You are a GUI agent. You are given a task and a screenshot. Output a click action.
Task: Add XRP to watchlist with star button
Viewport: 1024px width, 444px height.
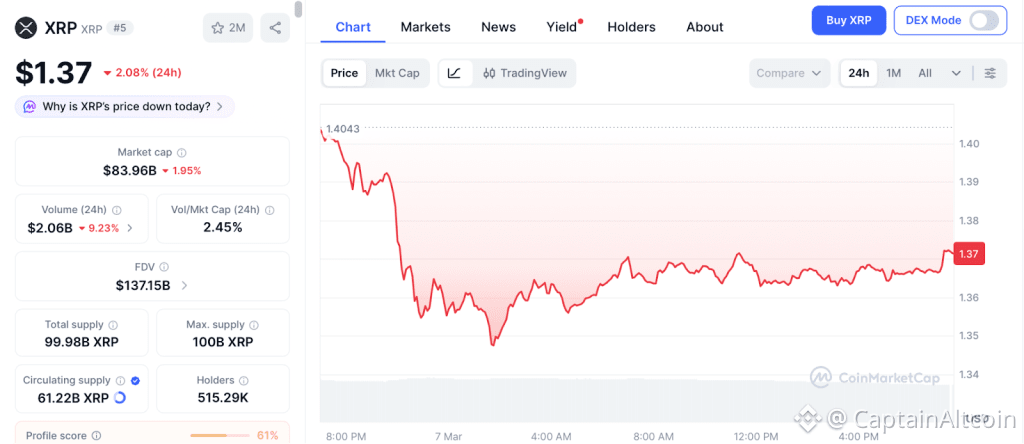[x=228, y=28]
